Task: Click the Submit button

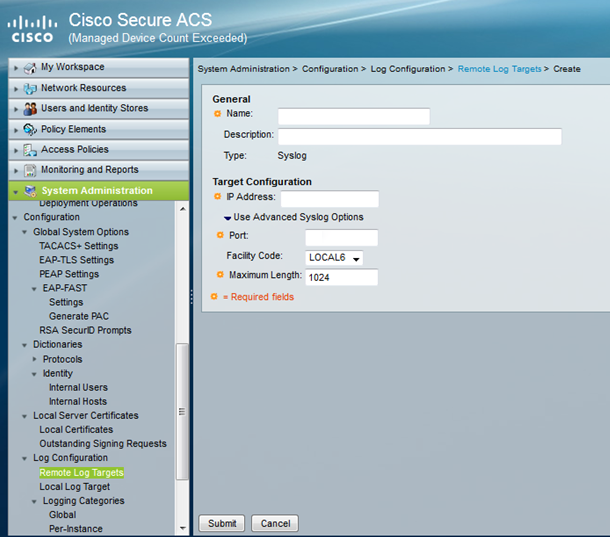Action: pos(222,523)
